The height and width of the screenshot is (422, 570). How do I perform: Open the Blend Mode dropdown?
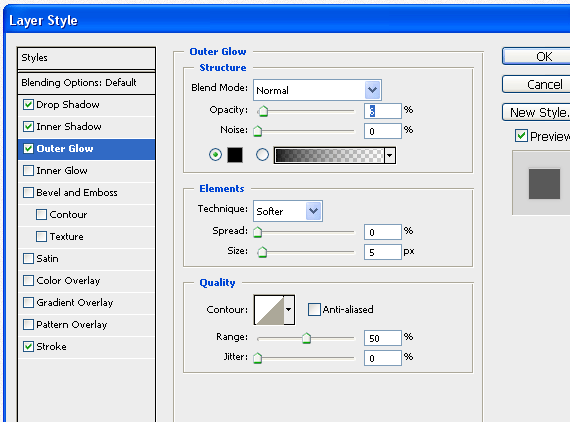tap(317, 90)
